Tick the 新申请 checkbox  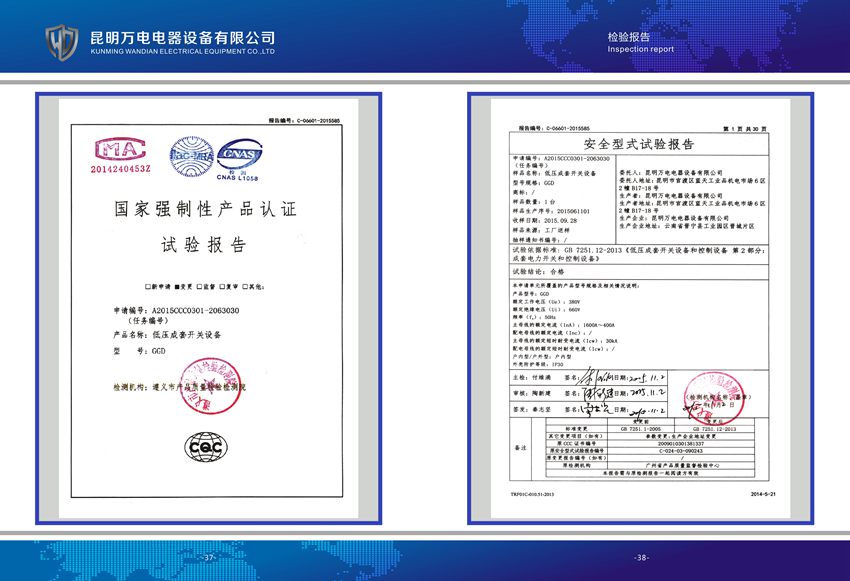point(149,287)
